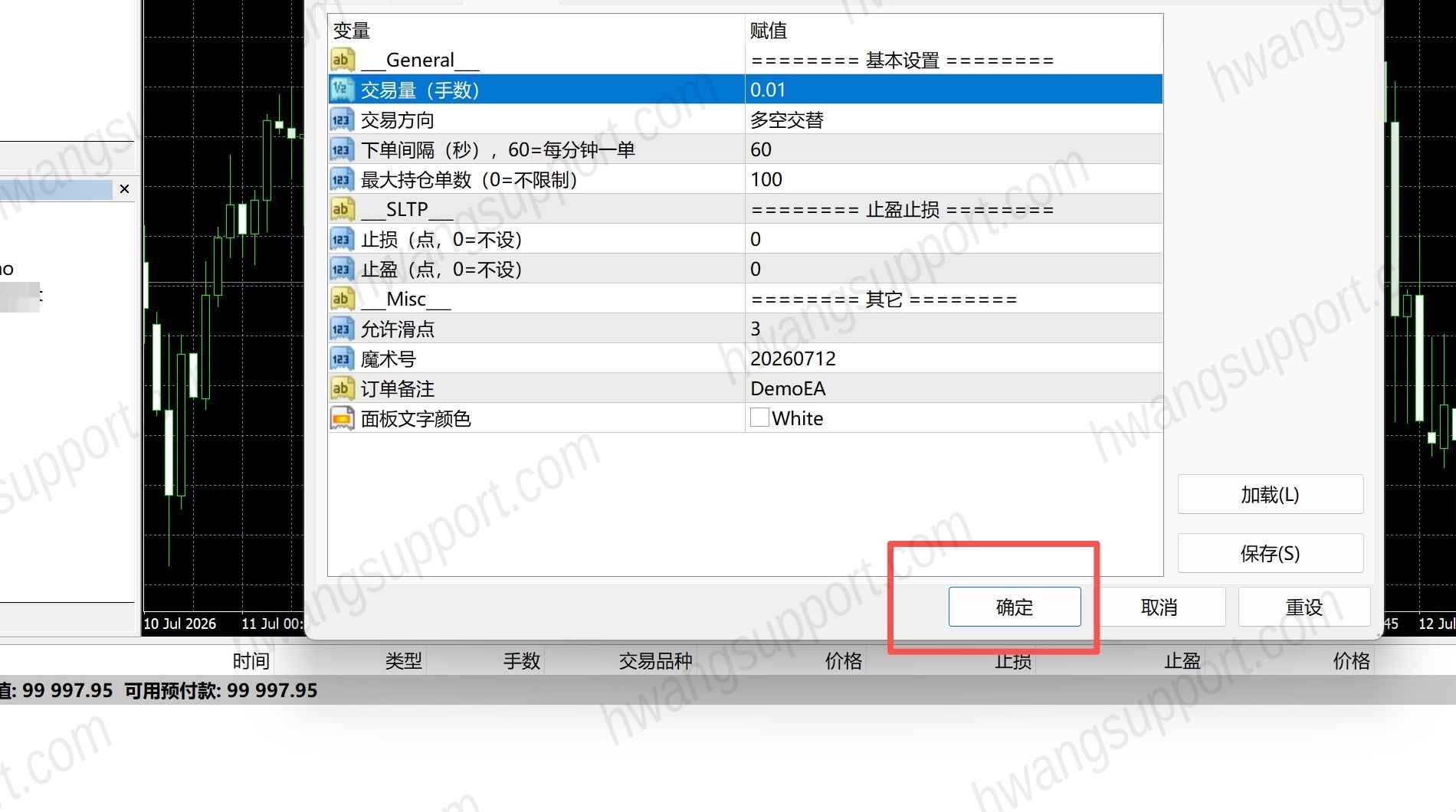Click the icon beside 允许滑点
This screenshot has width=1456, height=812.
tap(342, 329)
